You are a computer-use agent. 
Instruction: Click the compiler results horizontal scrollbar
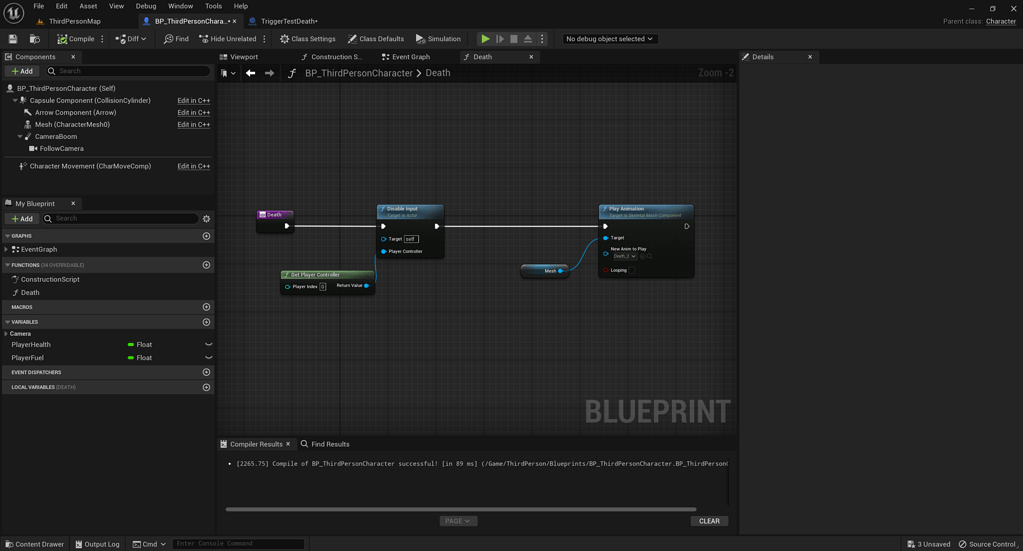460,509
